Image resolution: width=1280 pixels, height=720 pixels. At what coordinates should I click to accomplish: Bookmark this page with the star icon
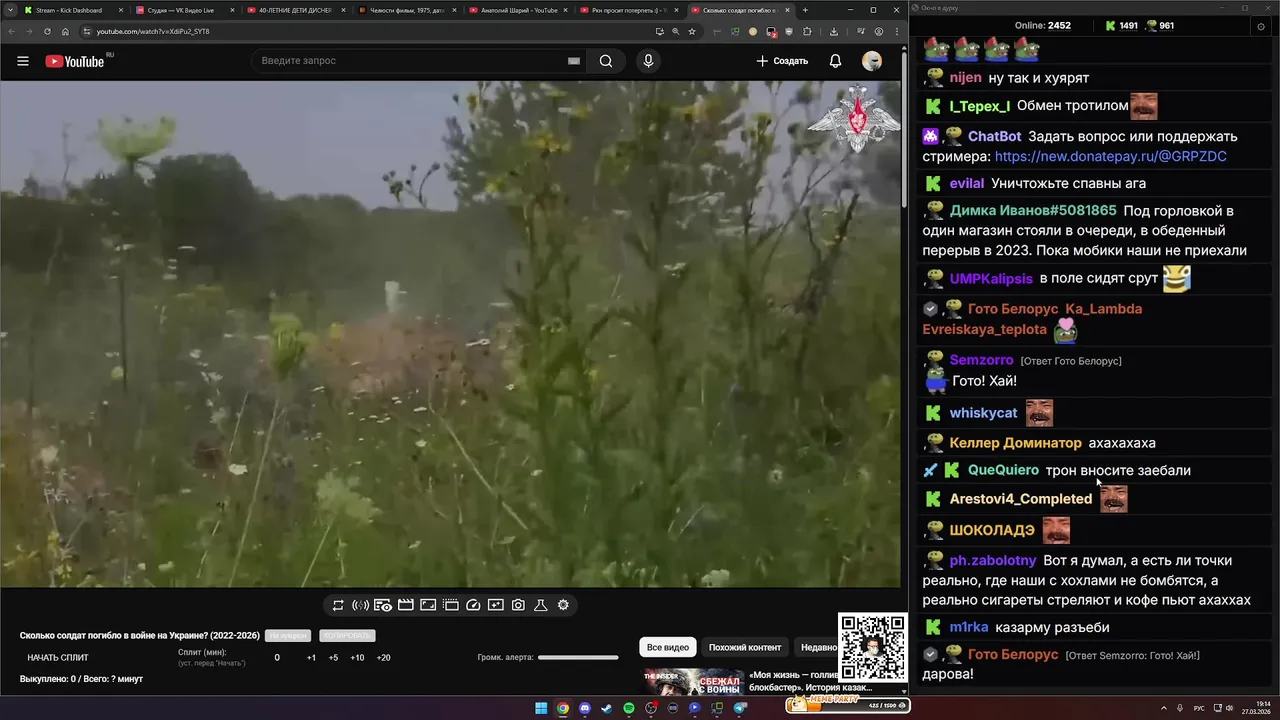pos(692,31)
